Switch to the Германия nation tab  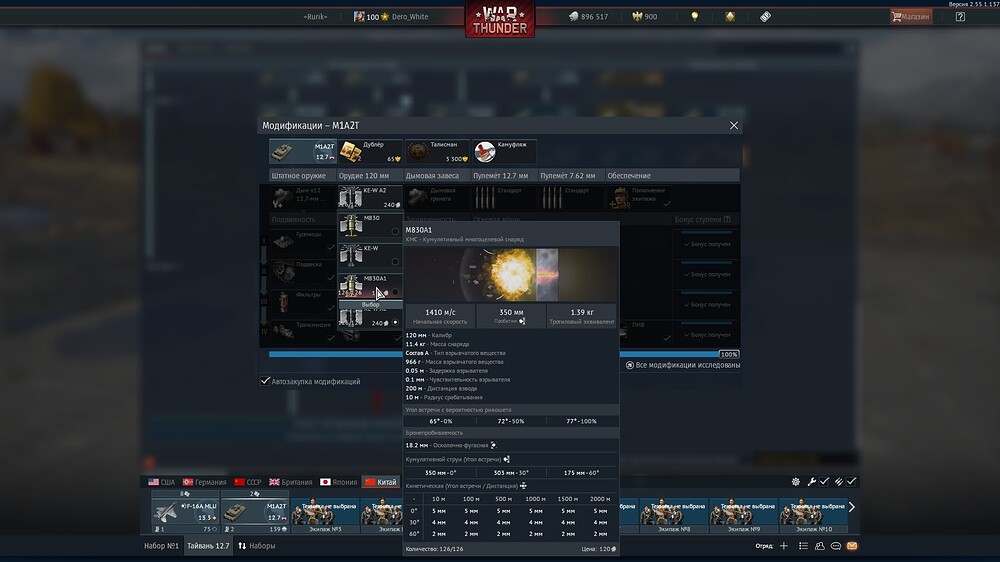205,482
